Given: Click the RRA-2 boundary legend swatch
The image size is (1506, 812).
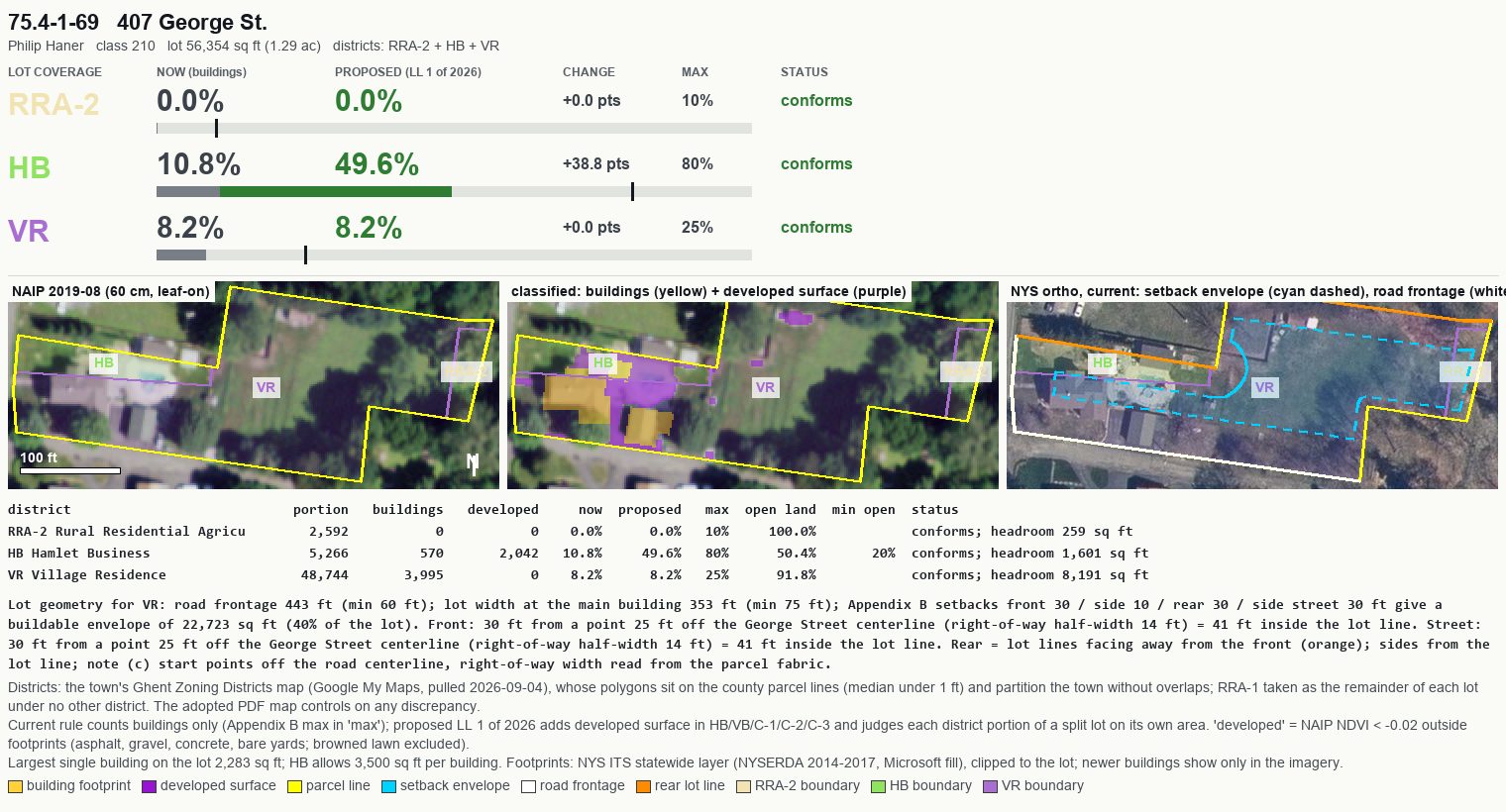Looking at the screenshot, I should pyautogui.click(x=743, y=786).
